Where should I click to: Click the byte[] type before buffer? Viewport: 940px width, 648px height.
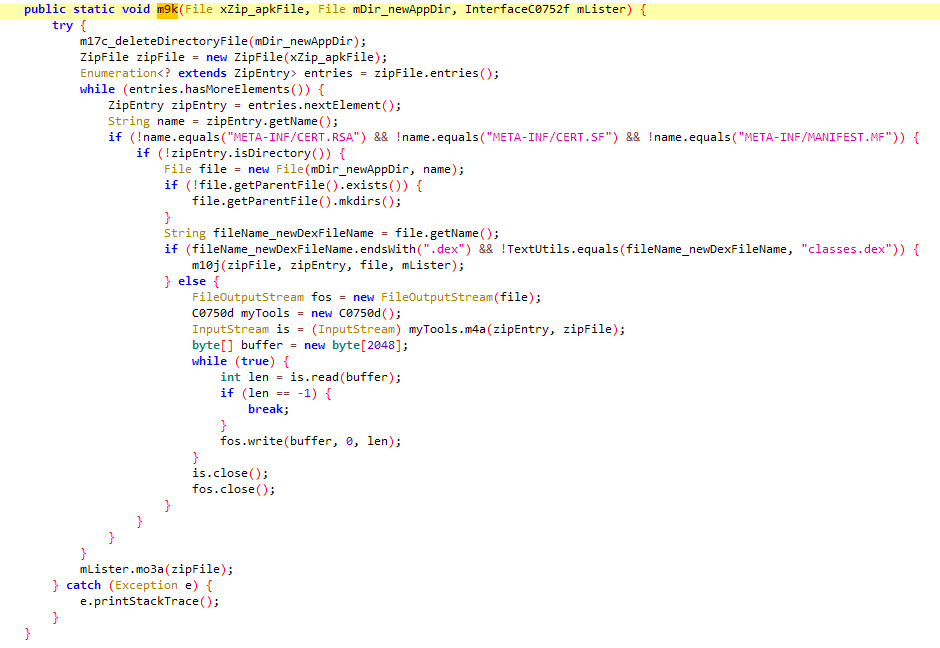213,345
